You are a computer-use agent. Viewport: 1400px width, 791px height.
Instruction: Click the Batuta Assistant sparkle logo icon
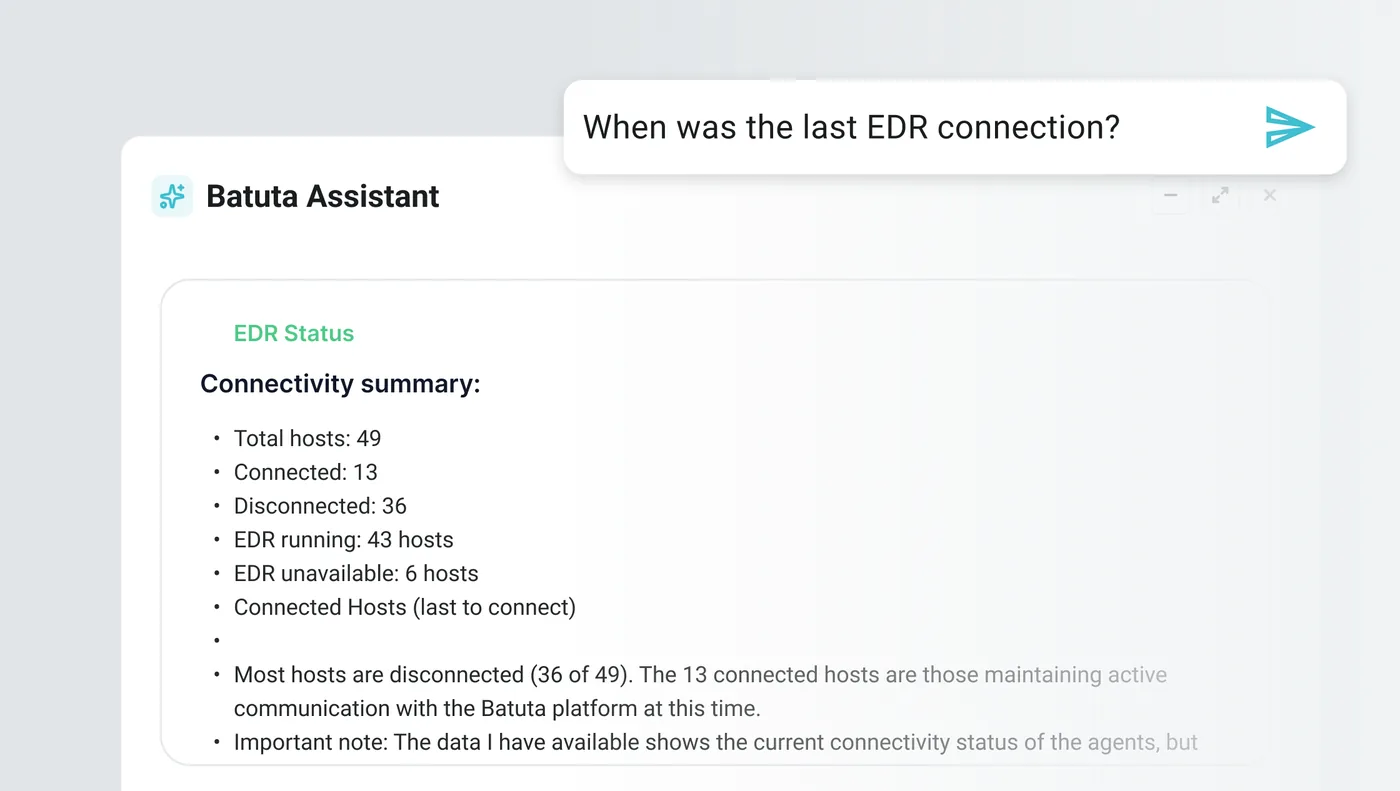click(x=172, y=196)
